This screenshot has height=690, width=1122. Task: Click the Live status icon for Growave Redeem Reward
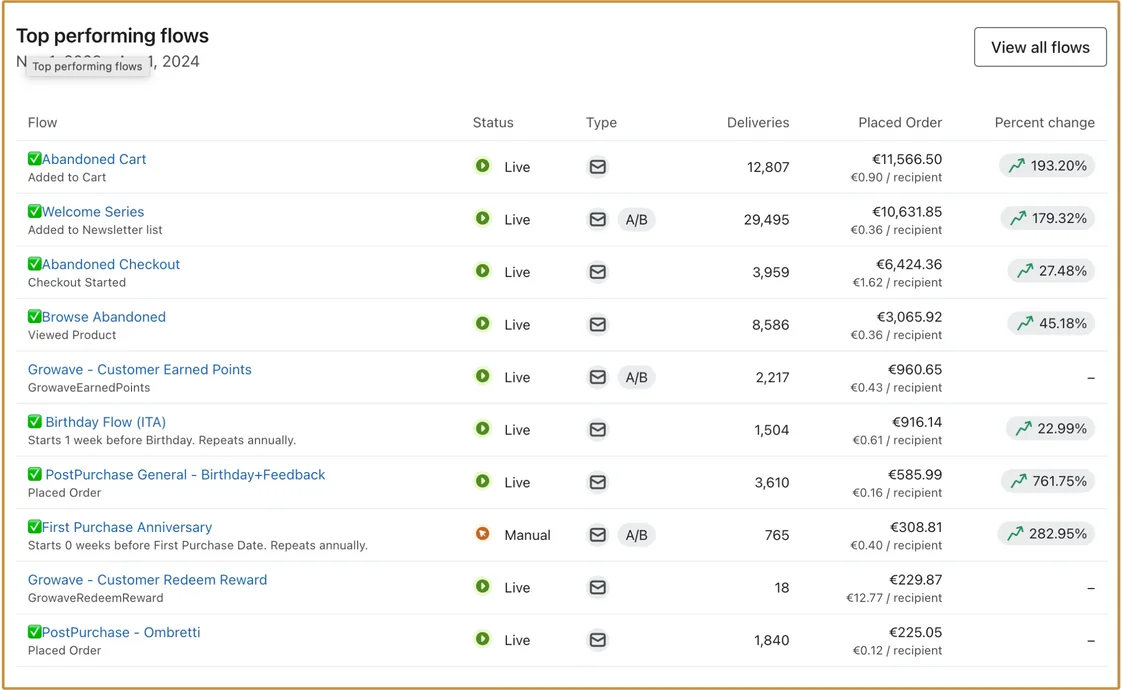pos(483,586)
